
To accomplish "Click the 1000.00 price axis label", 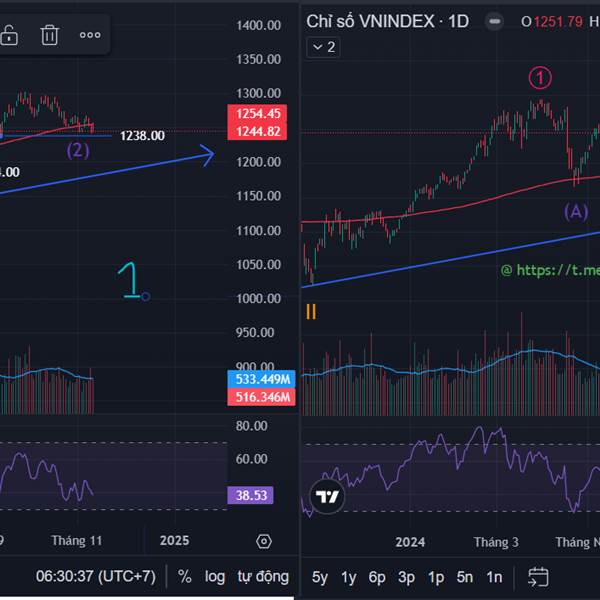I will click(x=258, y=298).
